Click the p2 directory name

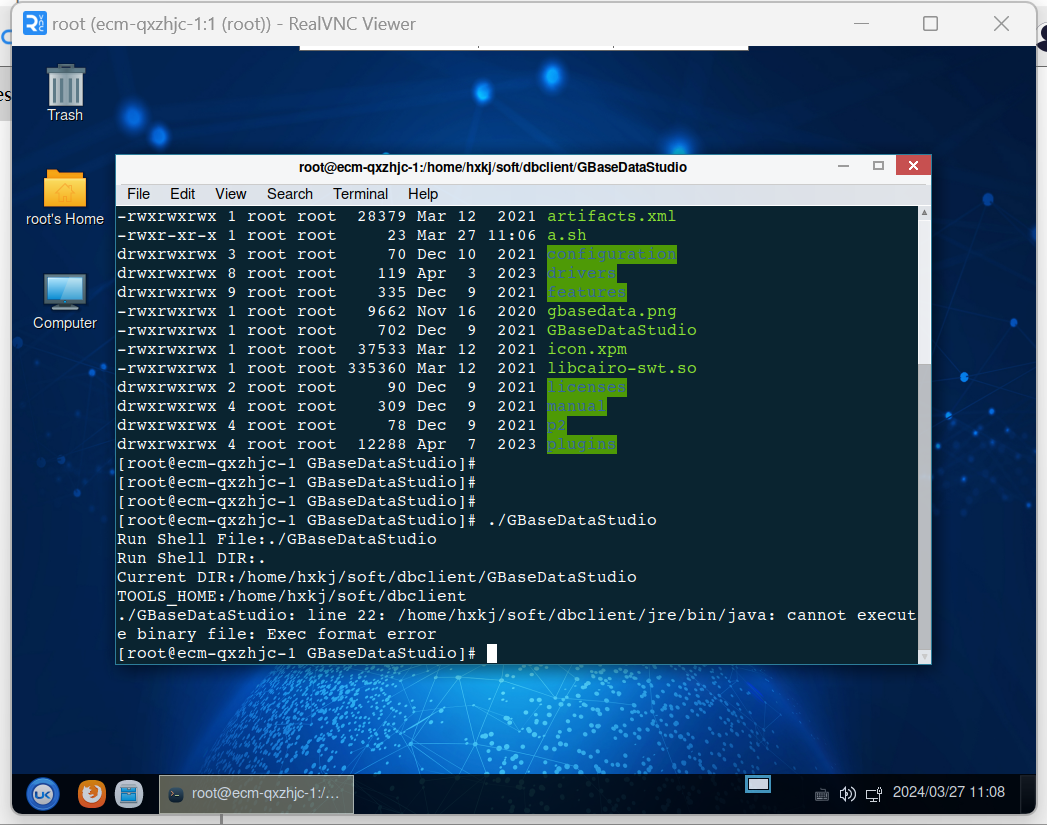[x=556, y=425]
